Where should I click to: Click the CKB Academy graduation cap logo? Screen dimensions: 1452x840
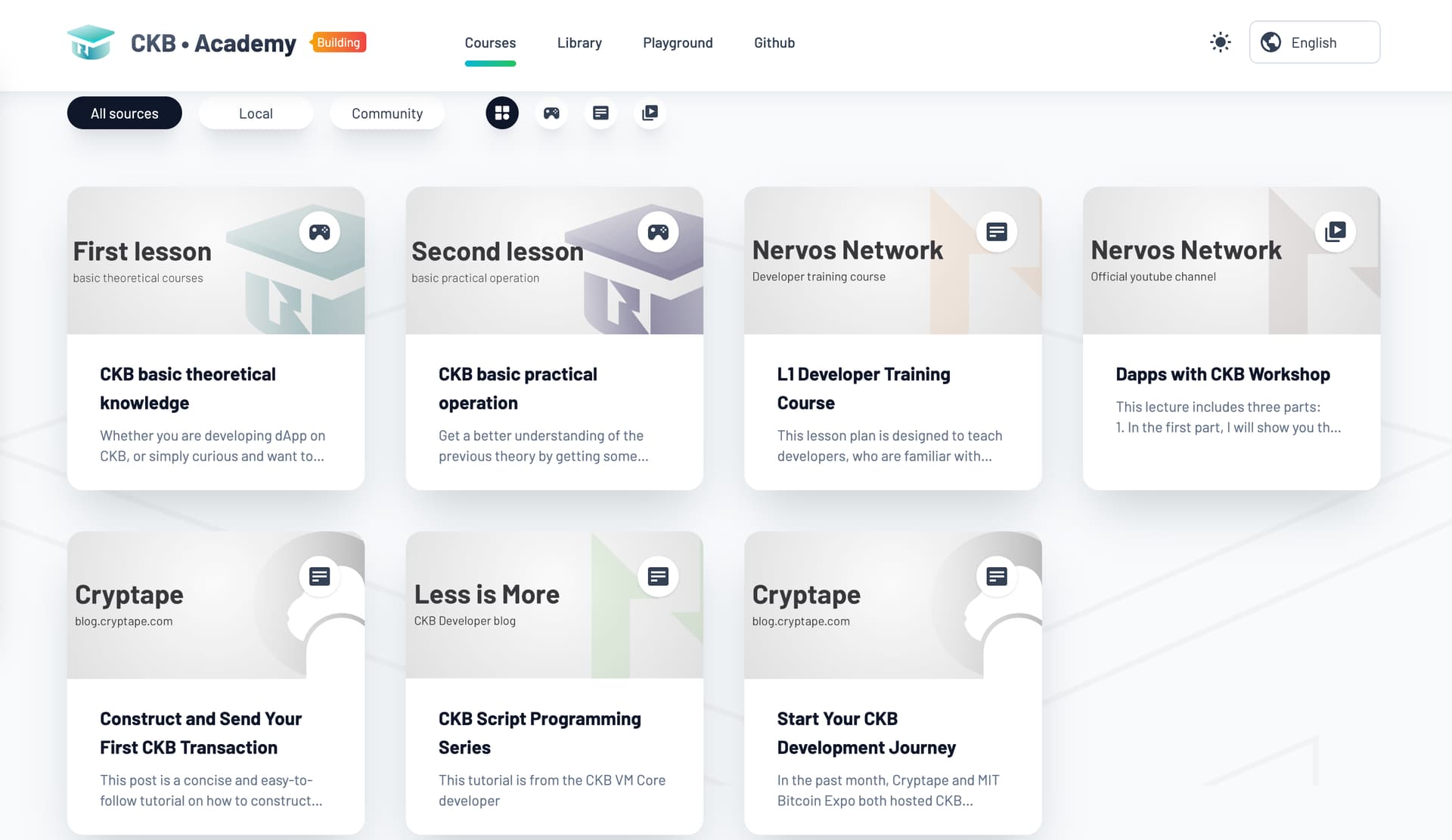[x=91, y=42]
